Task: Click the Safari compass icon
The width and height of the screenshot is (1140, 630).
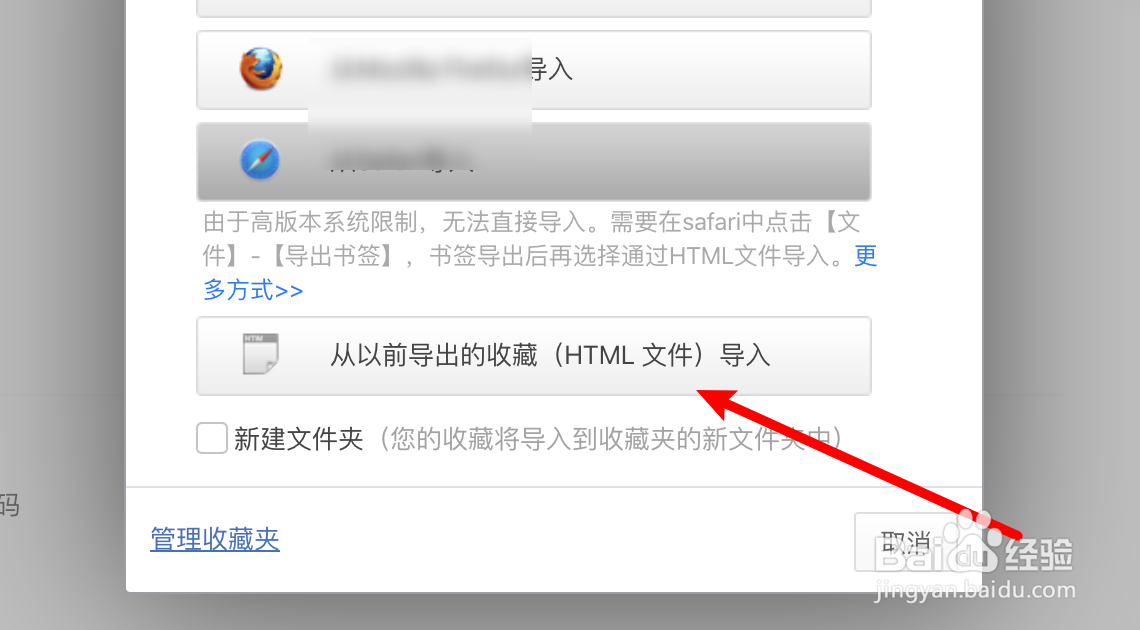Action: pyautogui.click(x=260, y=160)
